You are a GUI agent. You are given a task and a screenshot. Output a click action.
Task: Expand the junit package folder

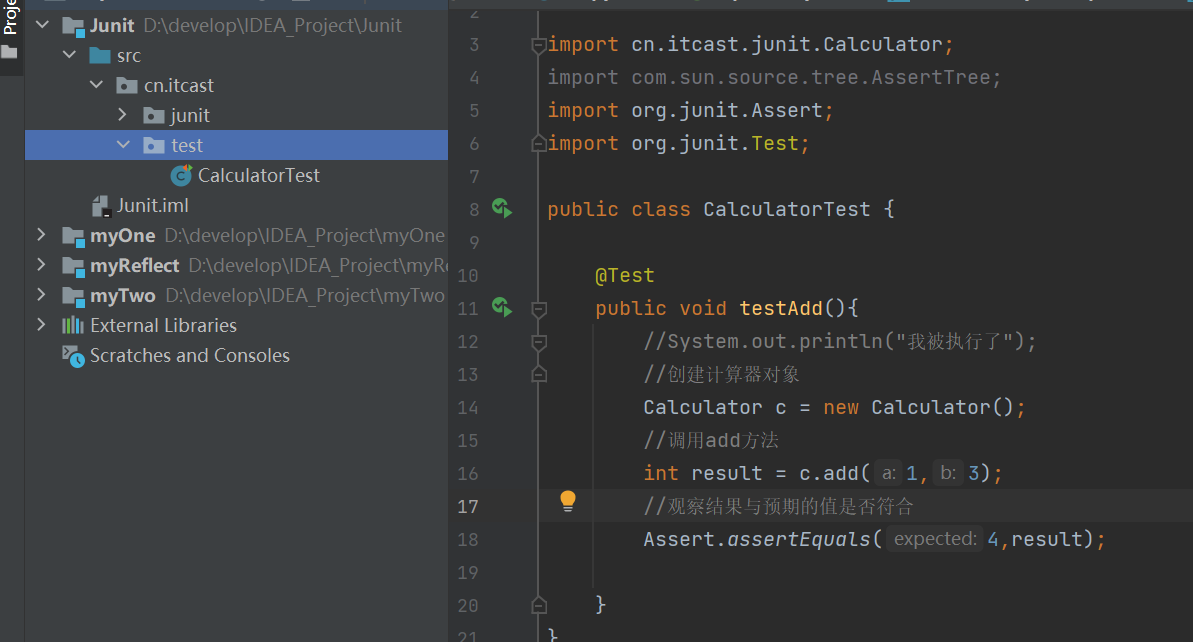(122, 115)
